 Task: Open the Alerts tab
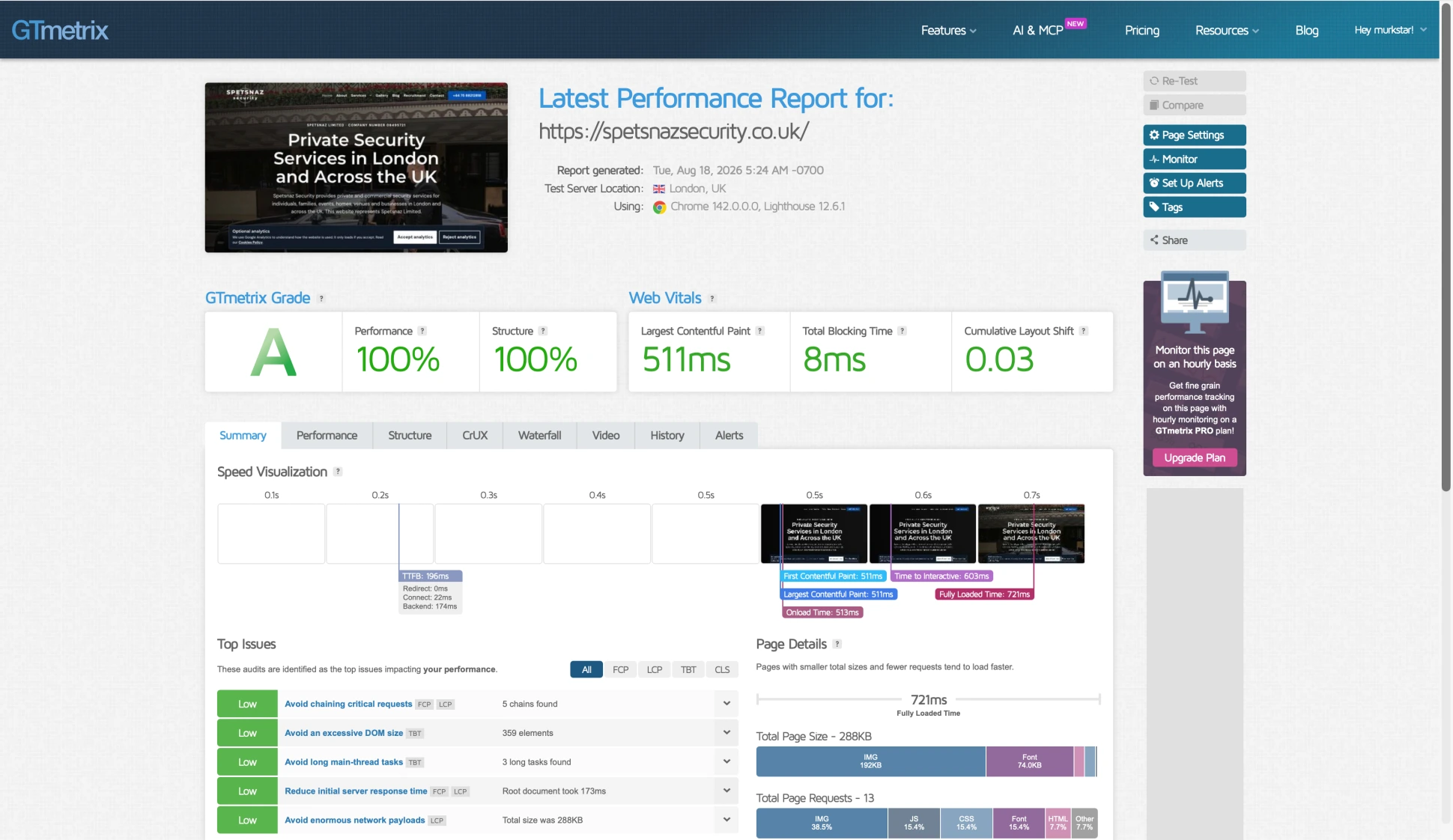coord(729,436)
